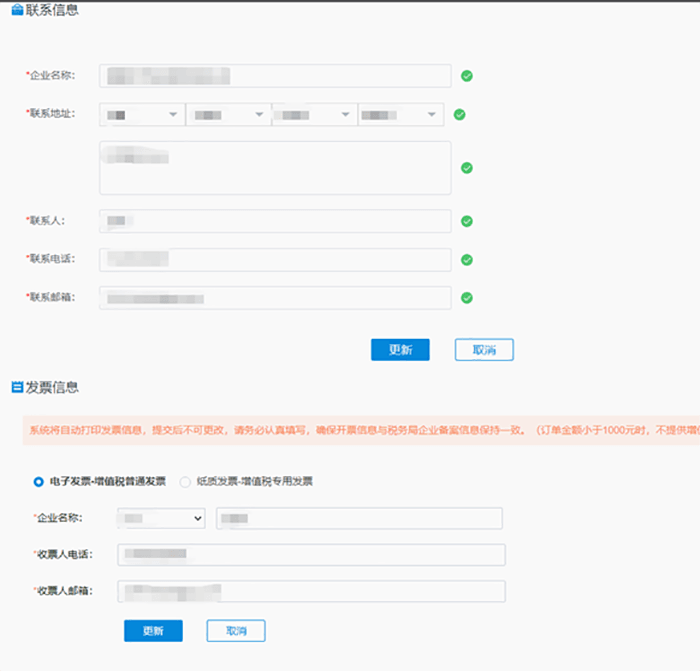Click green check next to address dropdown row

click(x=459, y=115)
